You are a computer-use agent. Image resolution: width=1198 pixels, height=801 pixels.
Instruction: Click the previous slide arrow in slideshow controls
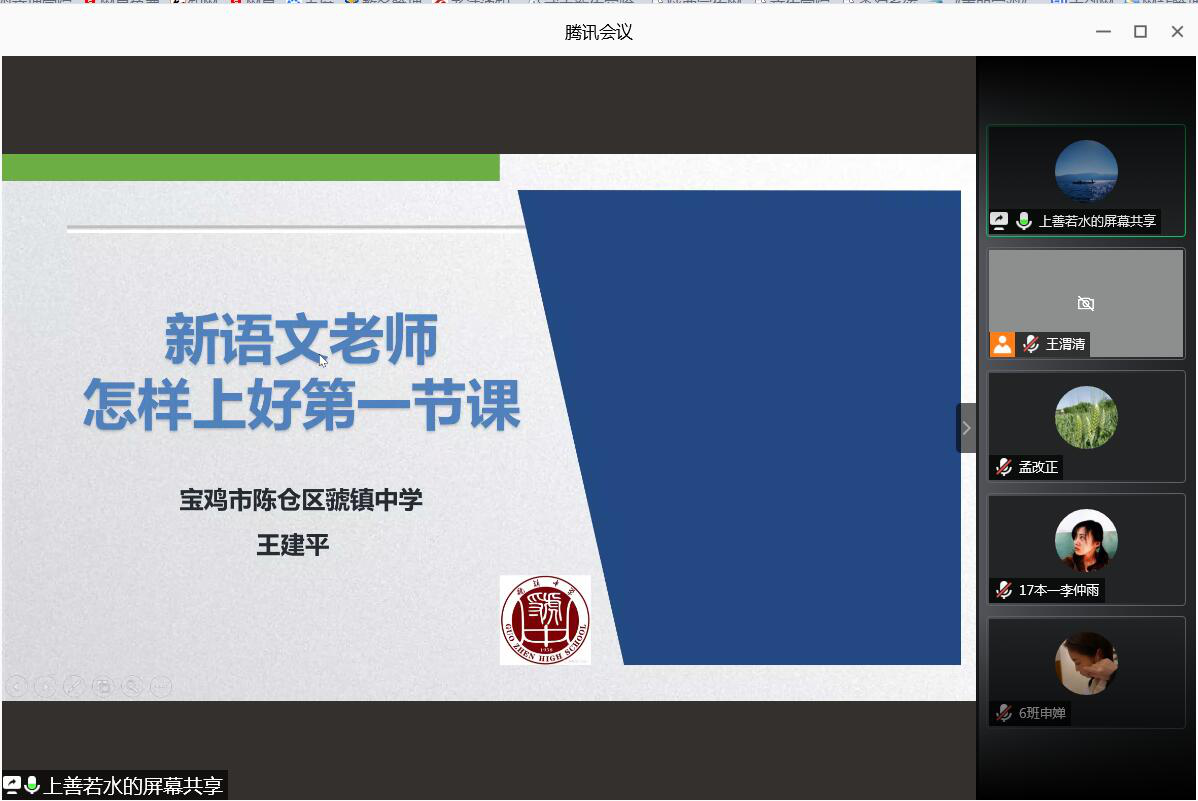coord(17,686)
